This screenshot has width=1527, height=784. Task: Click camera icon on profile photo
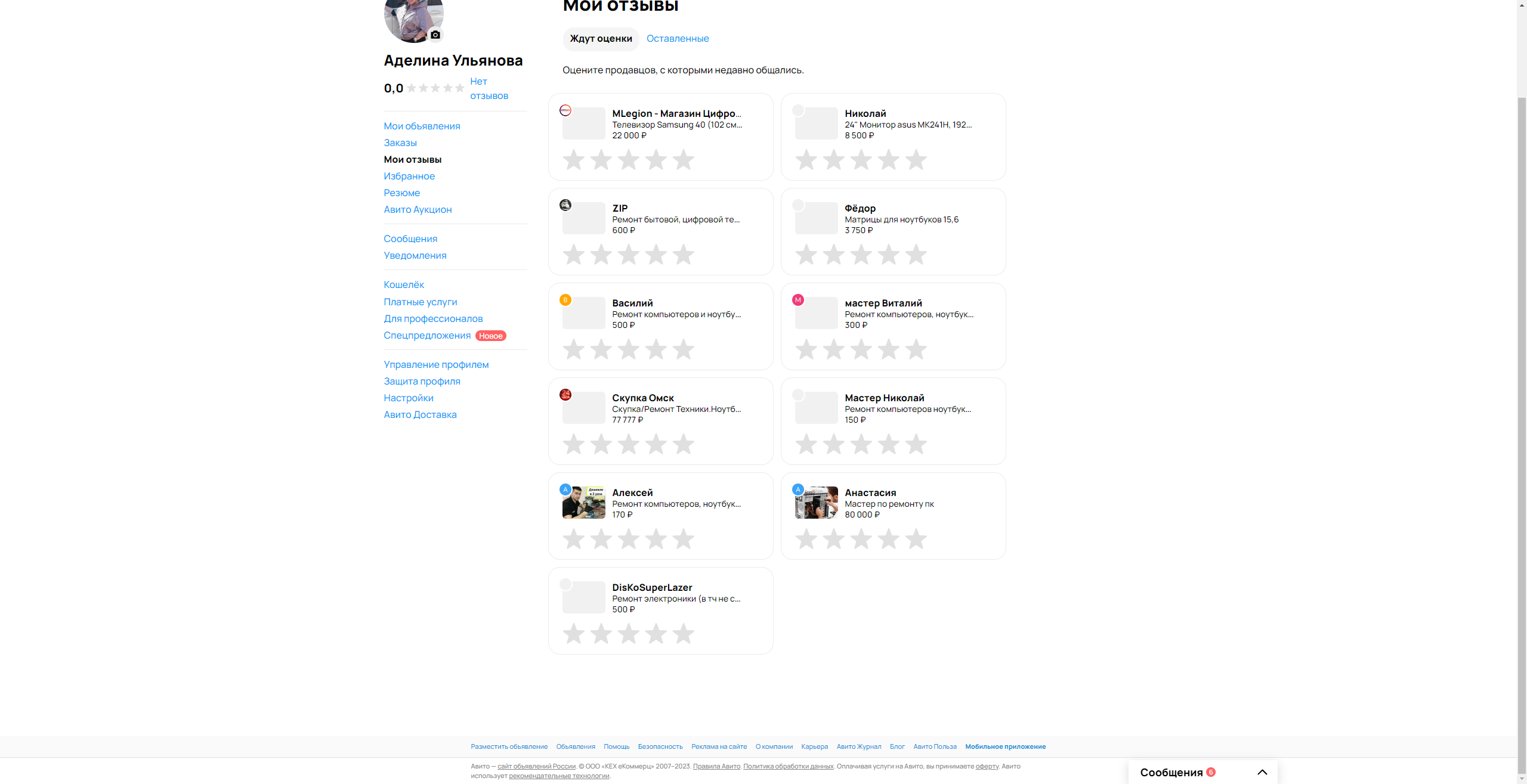(435, 35)
